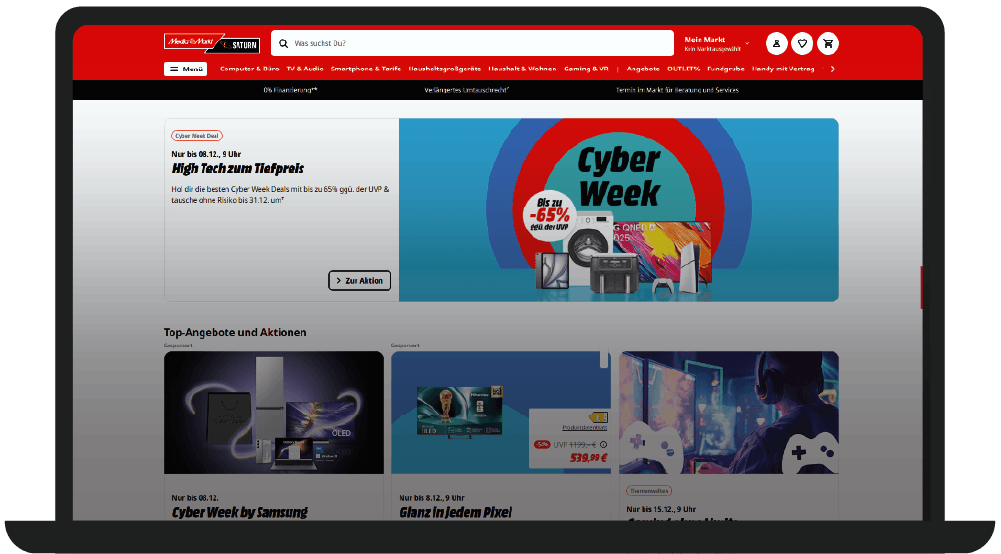1001x554 pixels.
Task: Open the gaming themed card image
Action: pos(728,412)
